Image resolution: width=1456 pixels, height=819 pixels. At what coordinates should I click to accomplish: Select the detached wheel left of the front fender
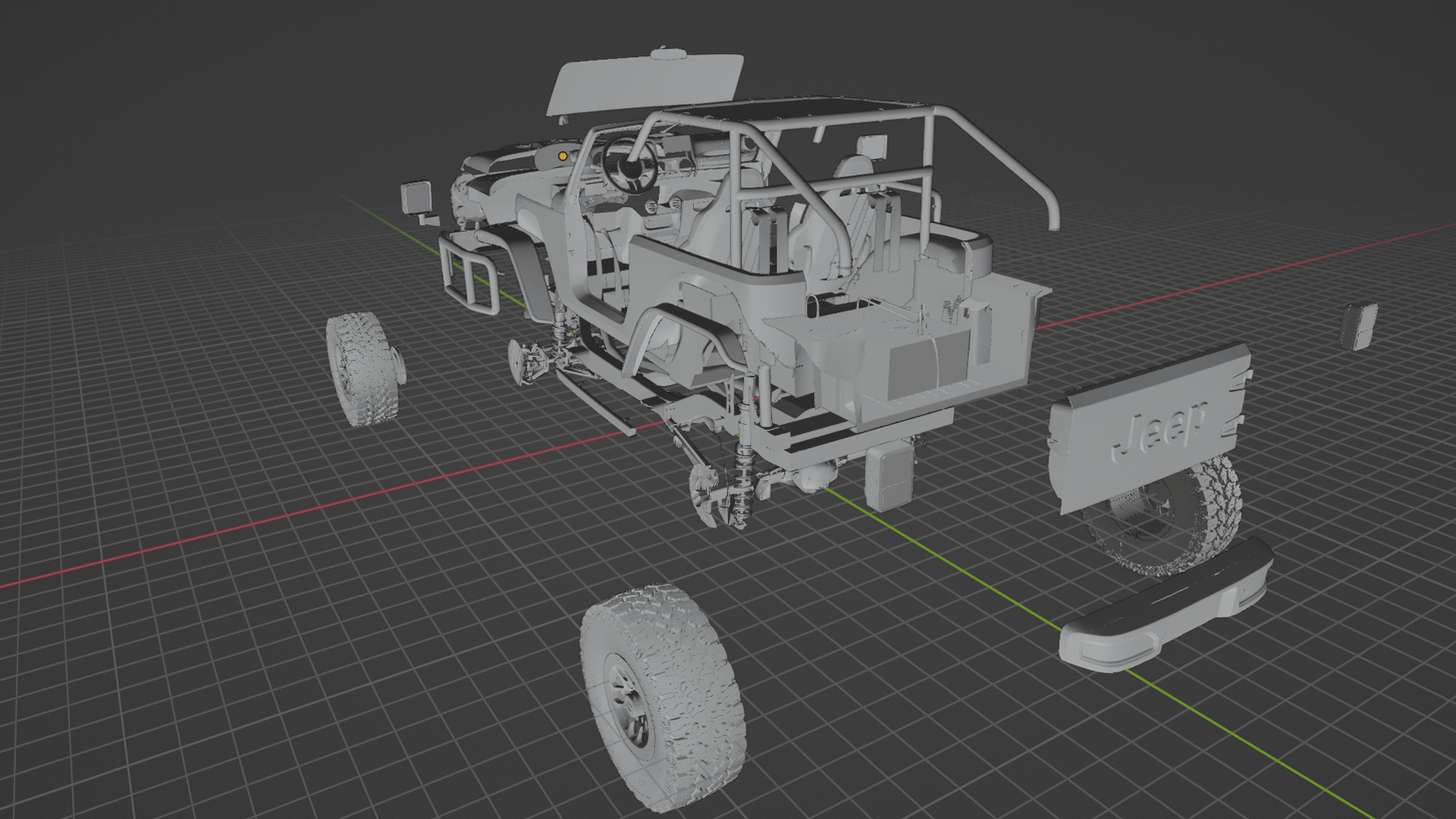(x=364, y=370)
